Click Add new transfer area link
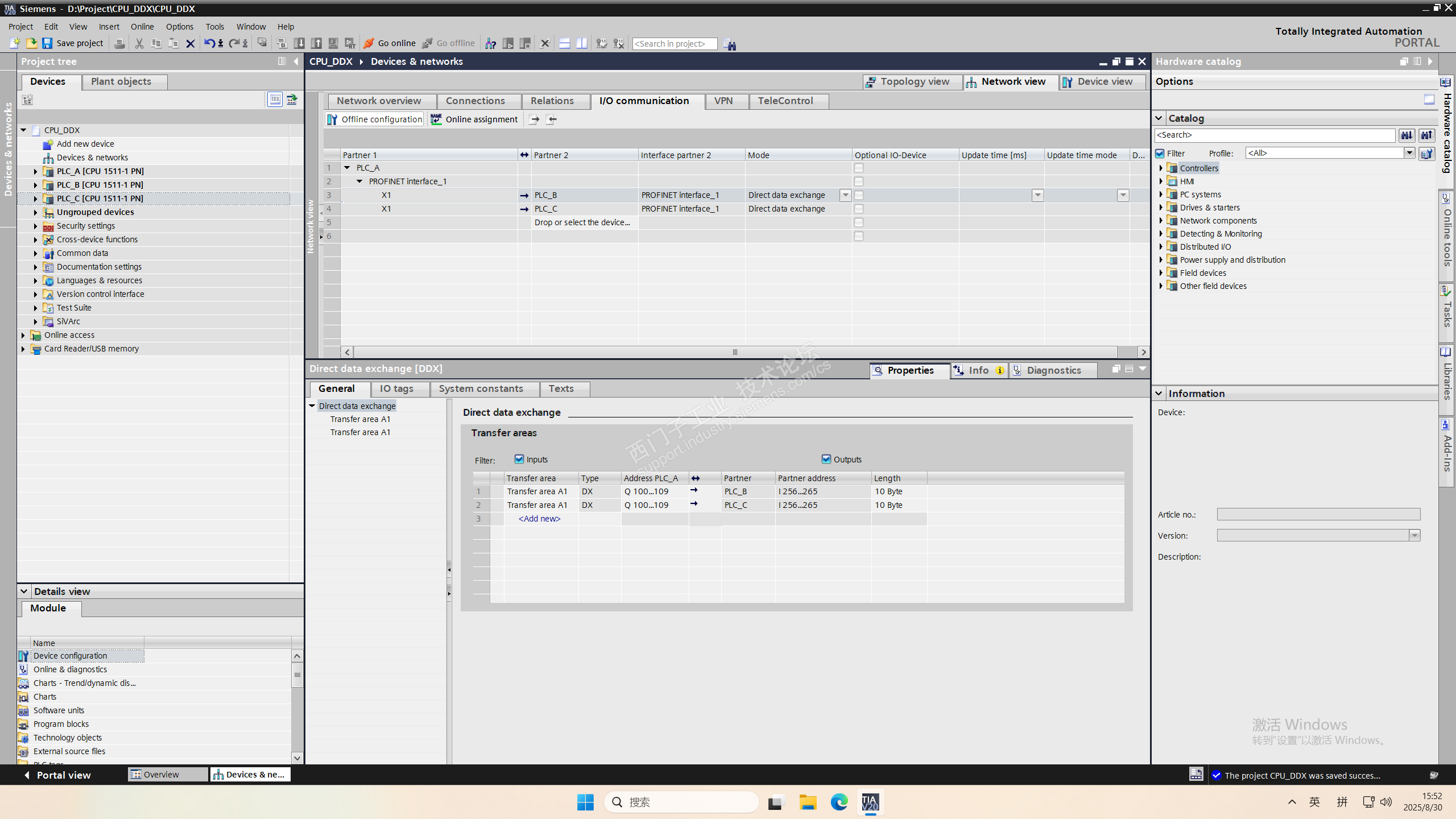Screen dimensions: 1456x819 pyautogui.click(x=539, y=519)
